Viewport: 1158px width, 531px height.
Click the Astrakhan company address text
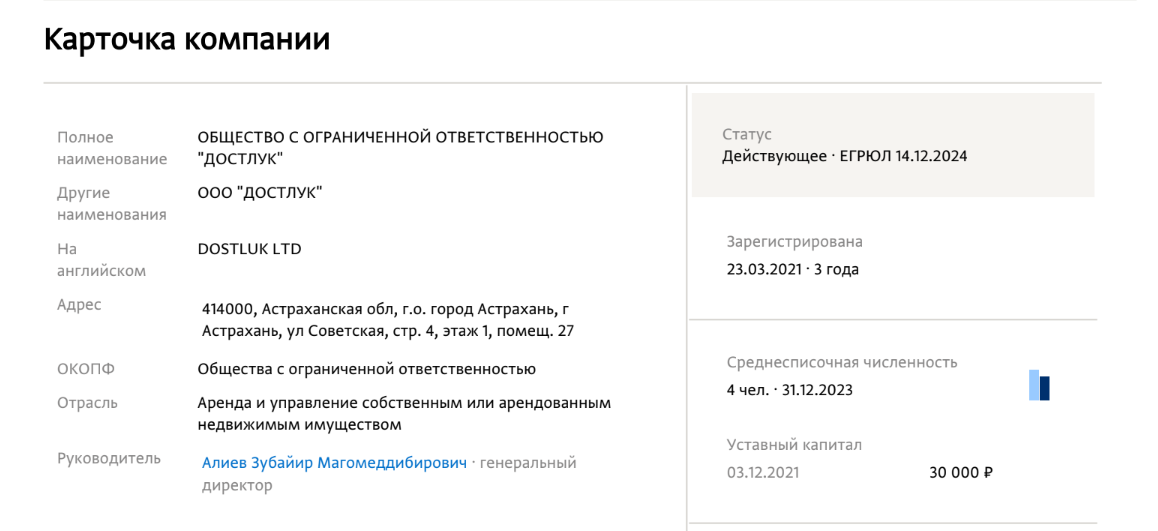point(386,319)
